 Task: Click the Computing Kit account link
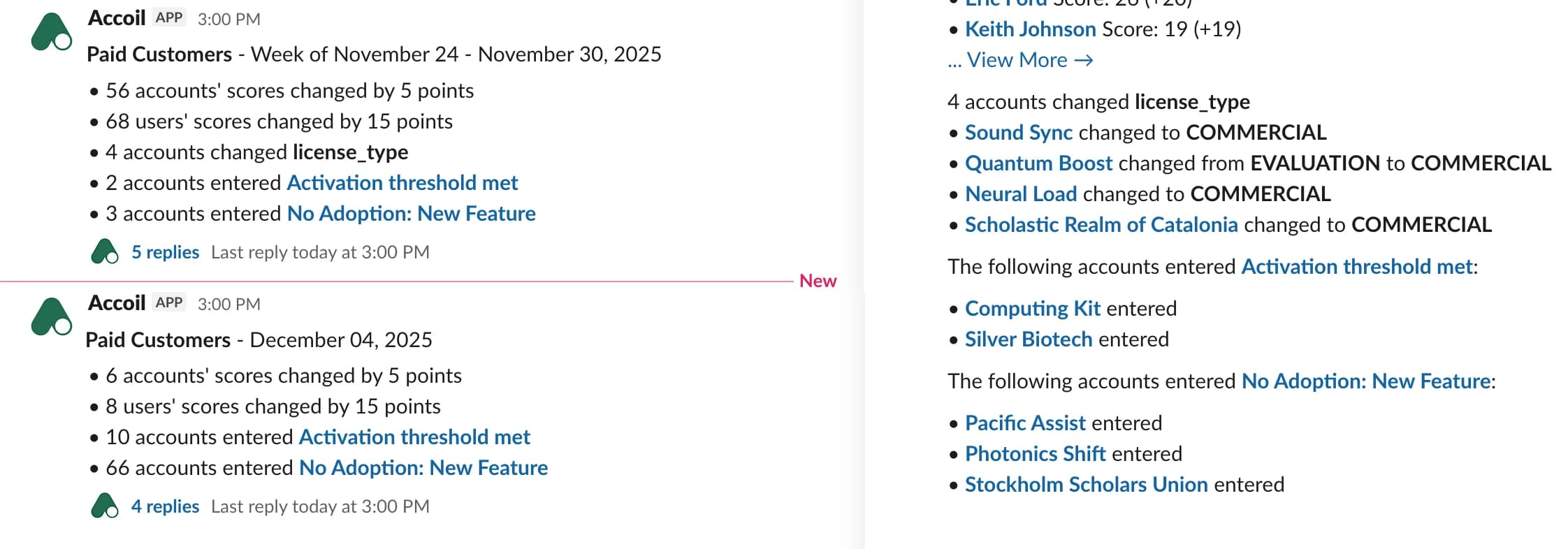[x=1032, y=308]
